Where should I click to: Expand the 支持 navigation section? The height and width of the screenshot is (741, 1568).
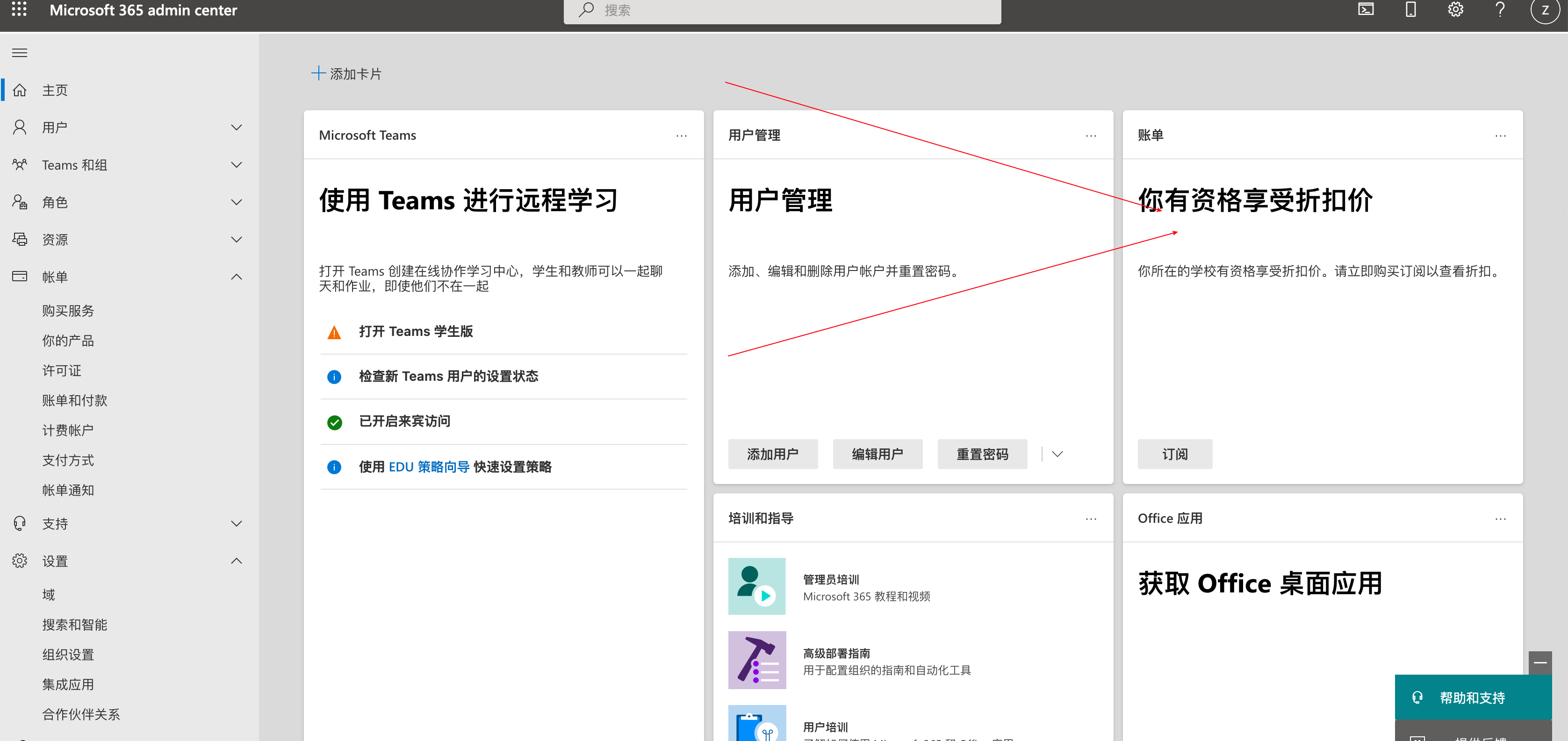237,524
